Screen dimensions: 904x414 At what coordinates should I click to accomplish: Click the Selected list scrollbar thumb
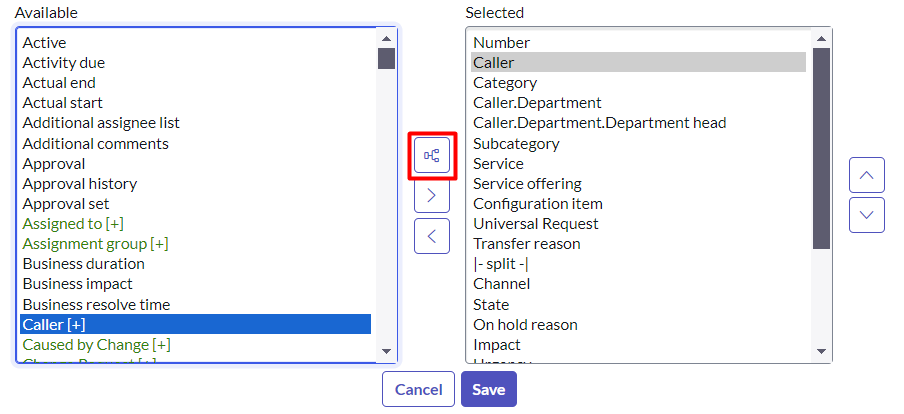tap(821, 148)
